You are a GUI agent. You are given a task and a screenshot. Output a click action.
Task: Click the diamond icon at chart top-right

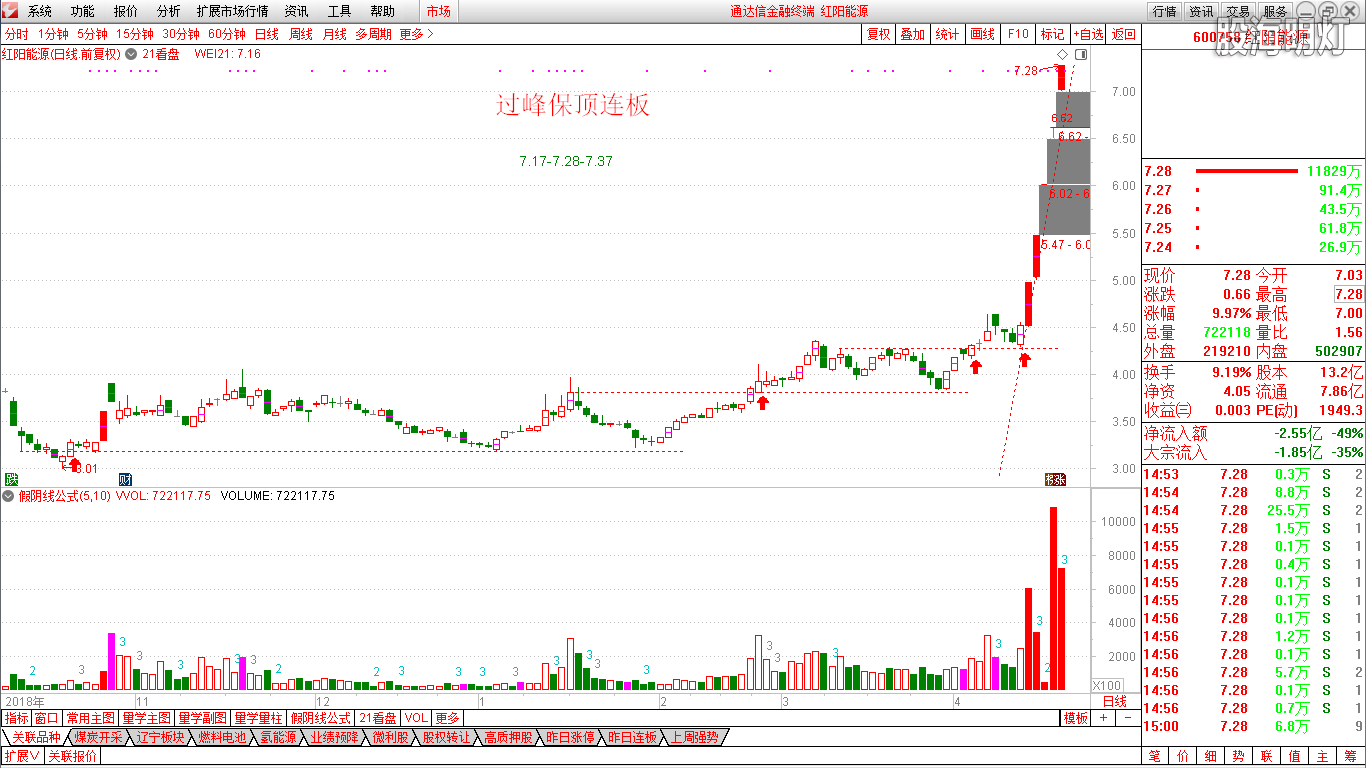pyautogui.click(x=1062, y=54)
